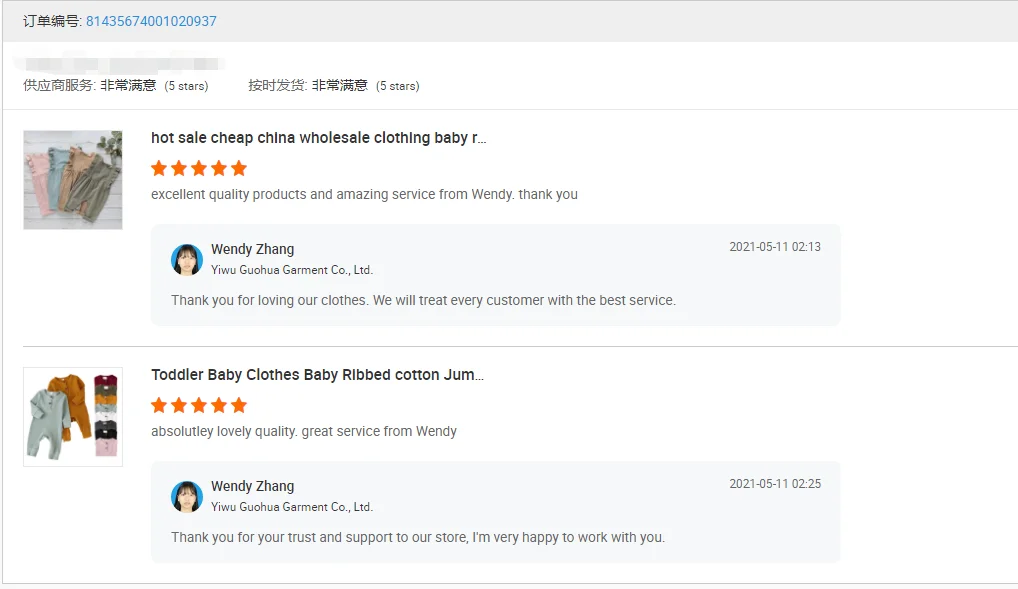Viewport: 1018px width, 589px height.
Task: Open 'Toddler Baby Clothes Baby Ribbed cotton' title
Action: [317, 375]
